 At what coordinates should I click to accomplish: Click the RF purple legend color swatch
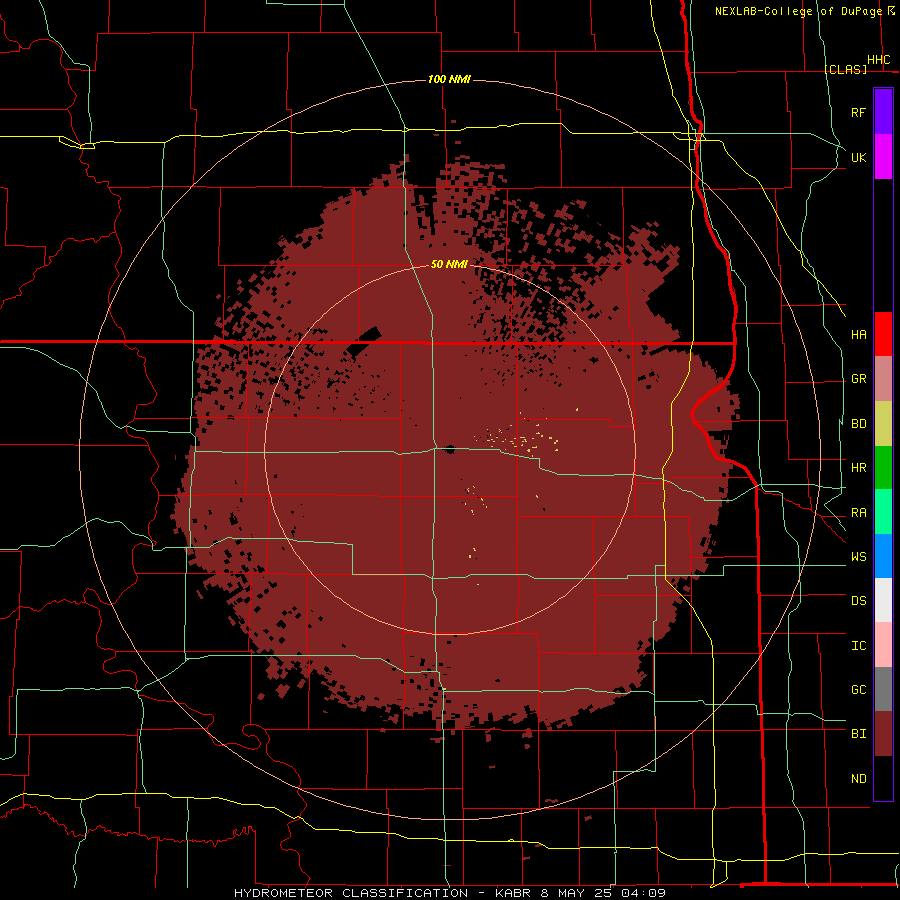883,112
